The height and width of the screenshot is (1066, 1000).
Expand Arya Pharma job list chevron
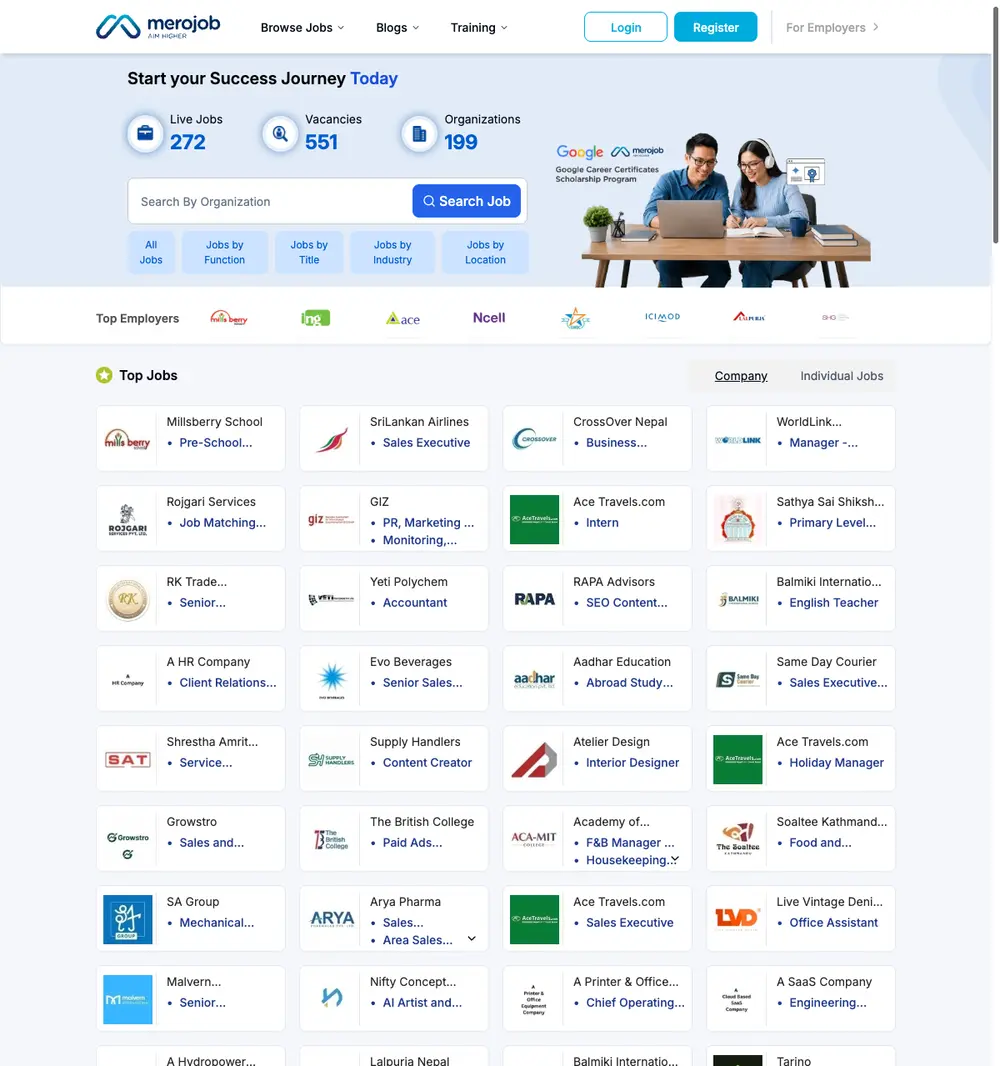[x=471, y=939]
